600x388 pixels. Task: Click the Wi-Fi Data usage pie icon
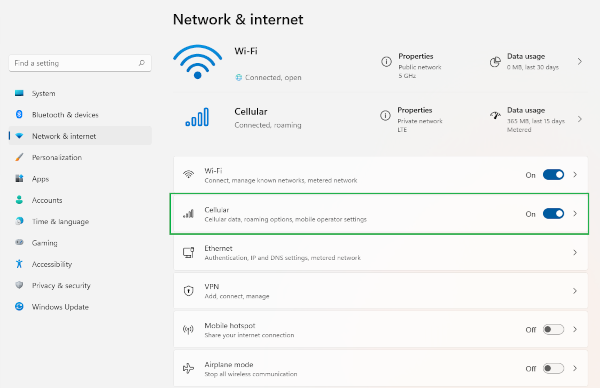click(495, 62)
